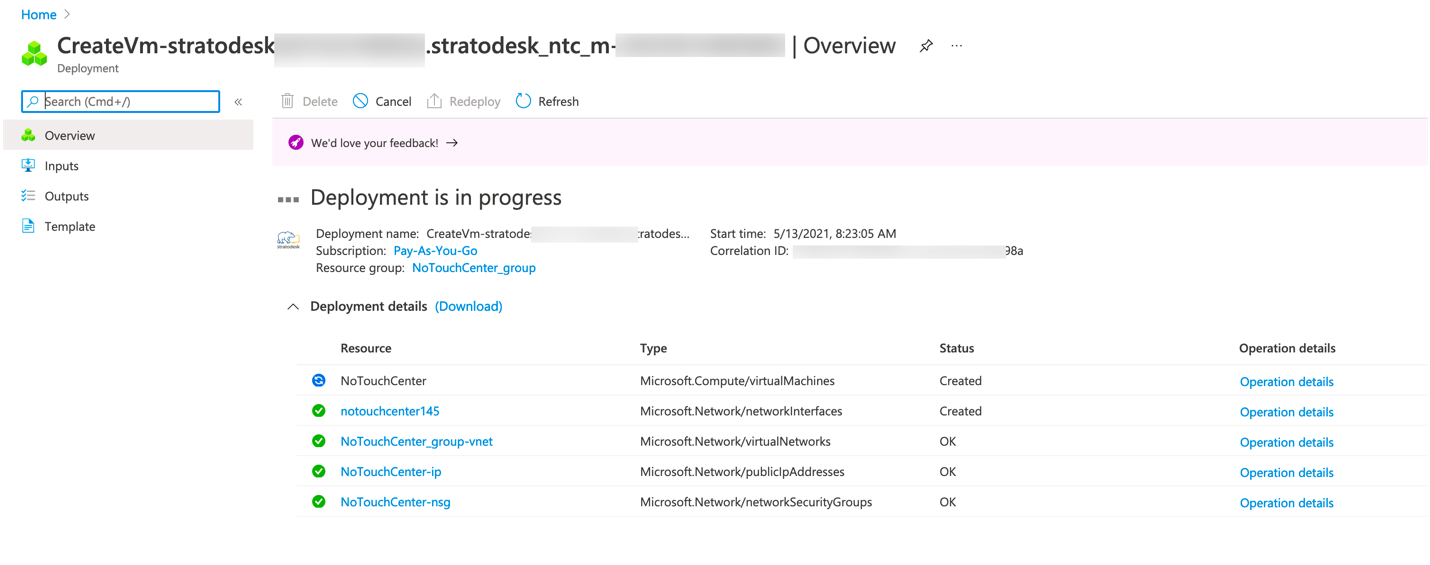
Task: Click the green cubes deployment icon
Action: [35, 53]
